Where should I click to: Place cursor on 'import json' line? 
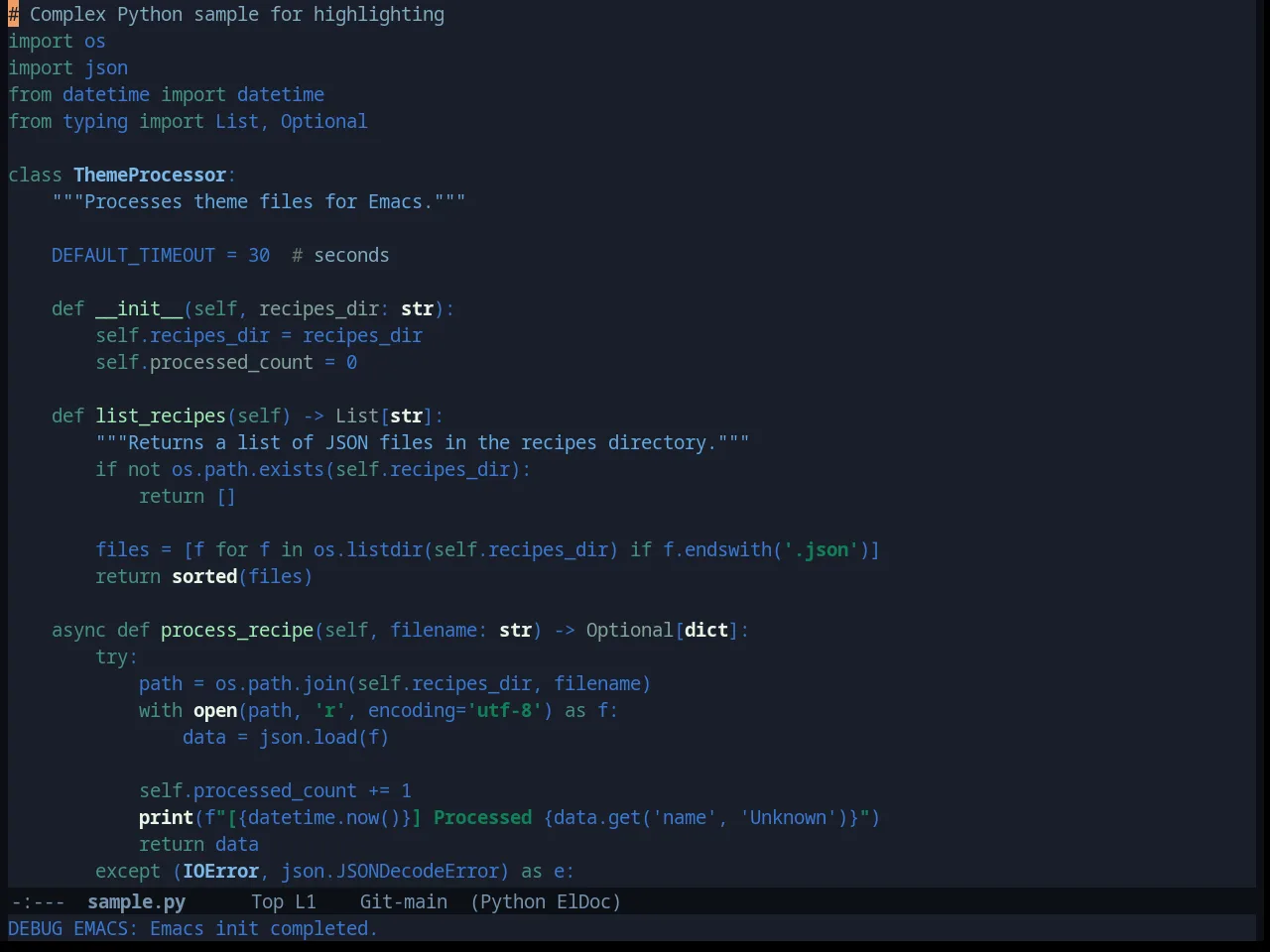[67, 67]
